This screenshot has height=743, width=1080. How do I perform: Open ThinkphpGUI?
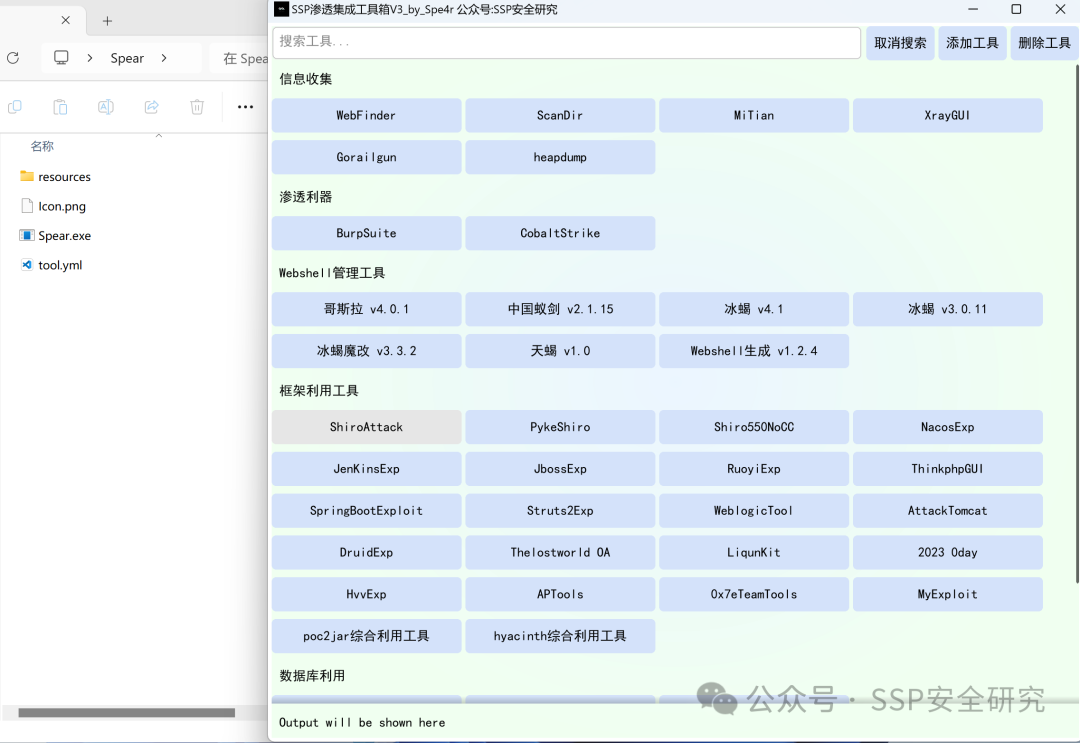point(948,469)
